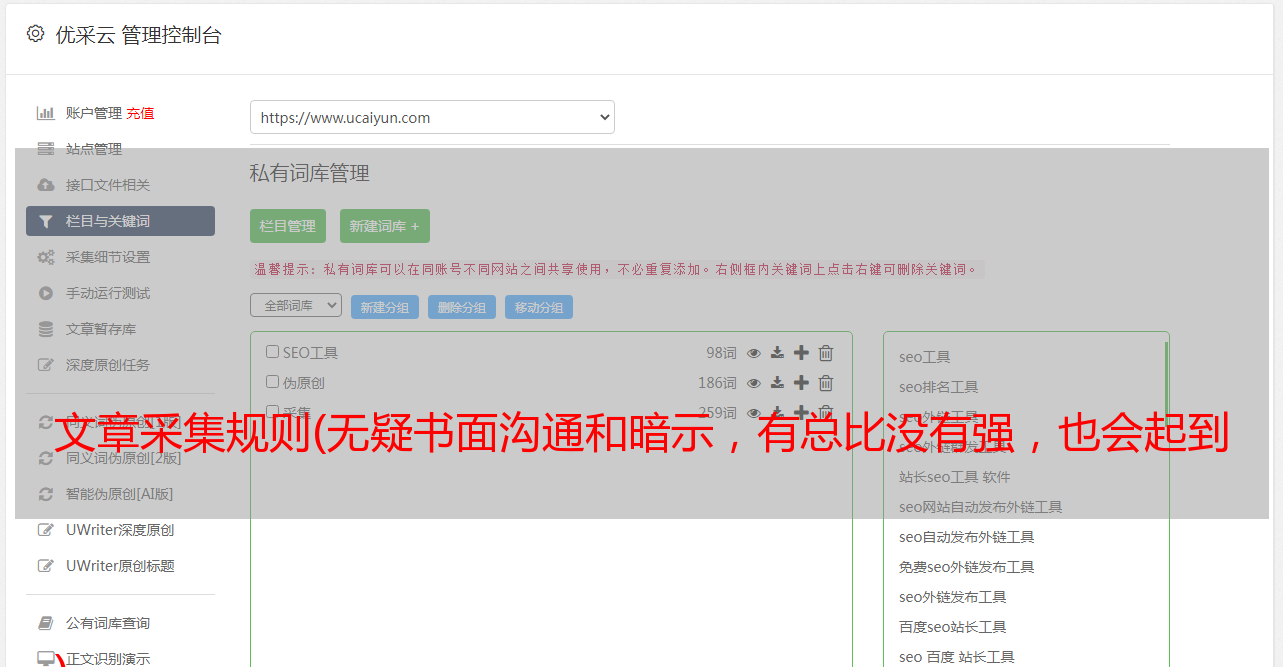
Task: Click the 新建分组 button
Action: click(x=385, y=307)
